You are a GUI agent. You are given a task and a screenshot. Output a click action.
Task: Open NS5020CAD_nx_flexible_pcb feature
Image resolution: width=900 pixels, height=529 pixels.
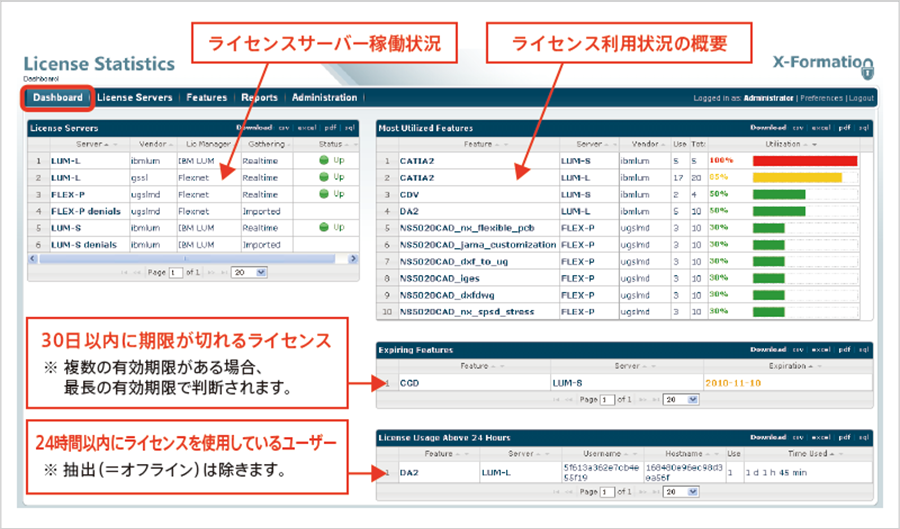pos(467,228)
